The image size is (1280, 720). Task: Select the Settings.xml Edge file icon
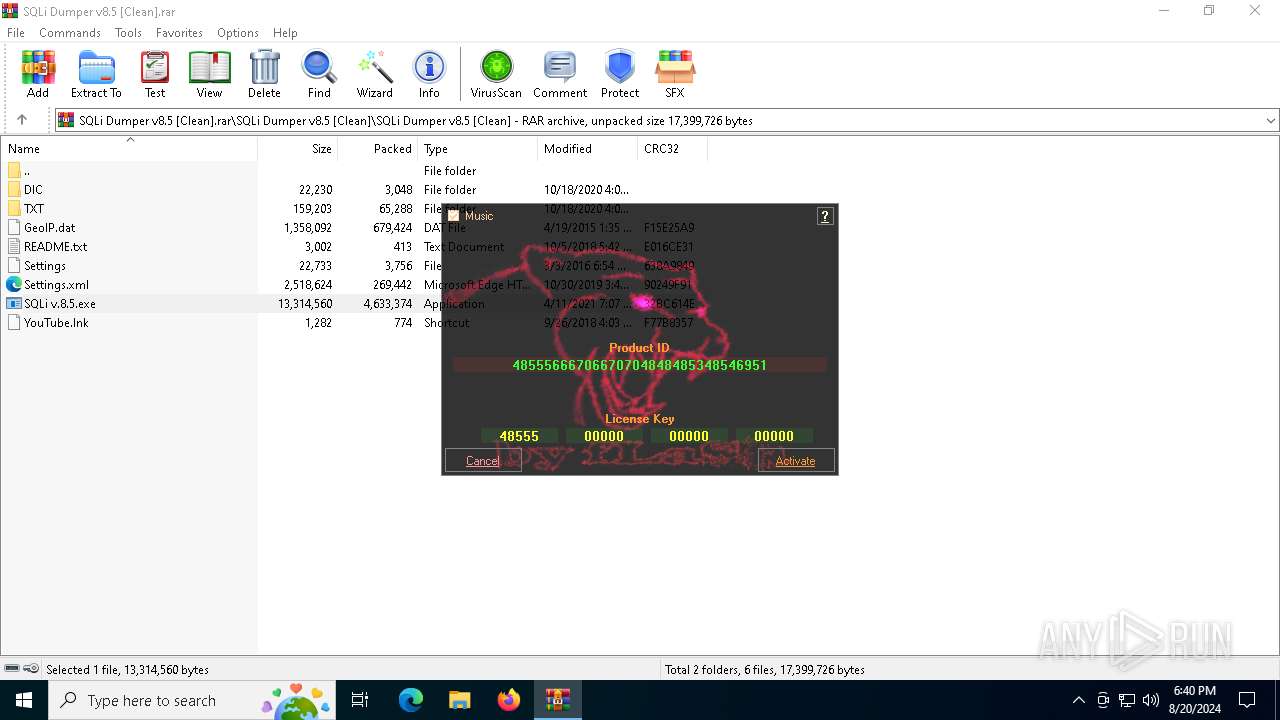14,285
